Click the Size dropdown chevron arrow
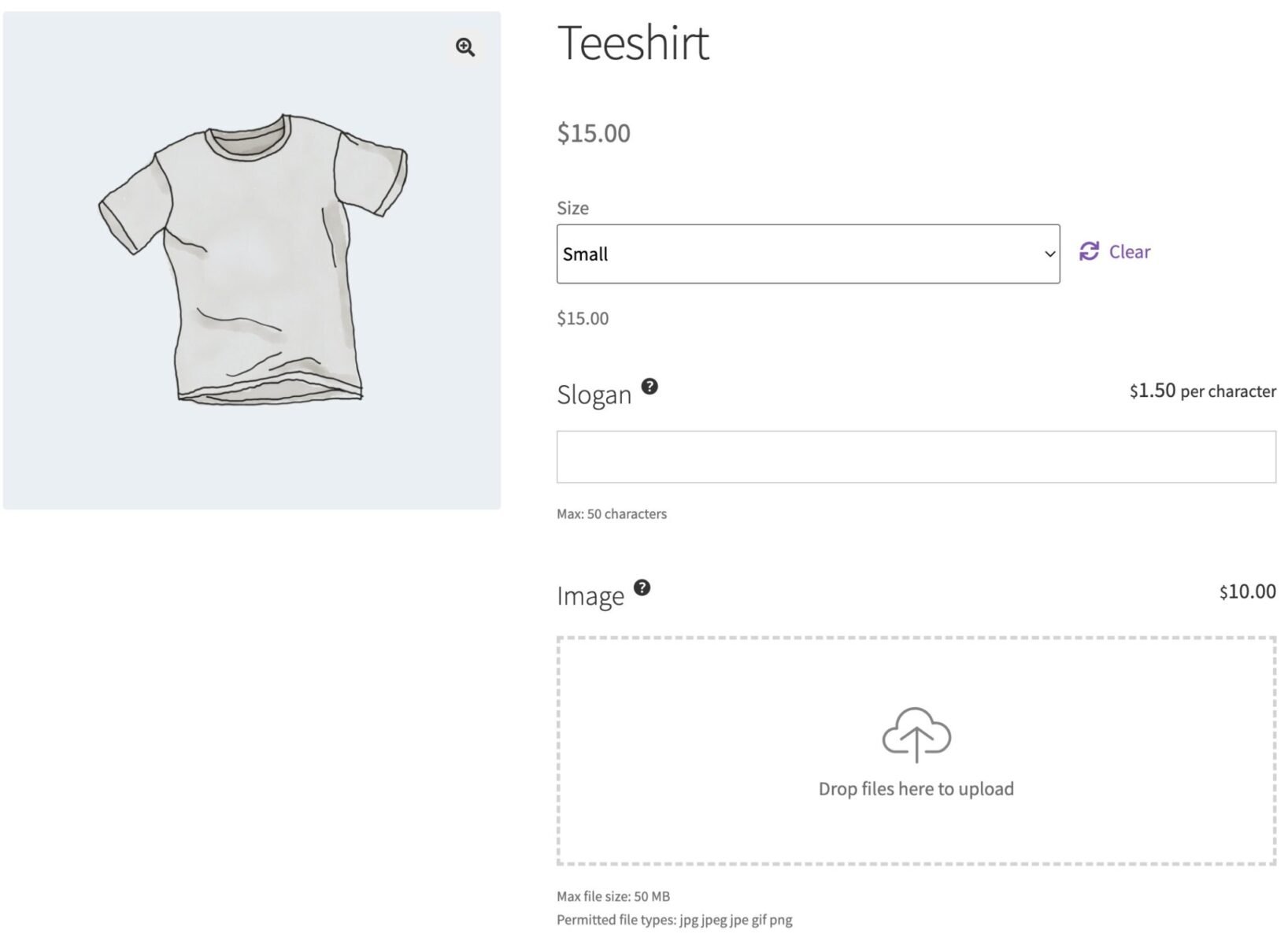This screenshot has width=1288, height=945. point(1049,254)
